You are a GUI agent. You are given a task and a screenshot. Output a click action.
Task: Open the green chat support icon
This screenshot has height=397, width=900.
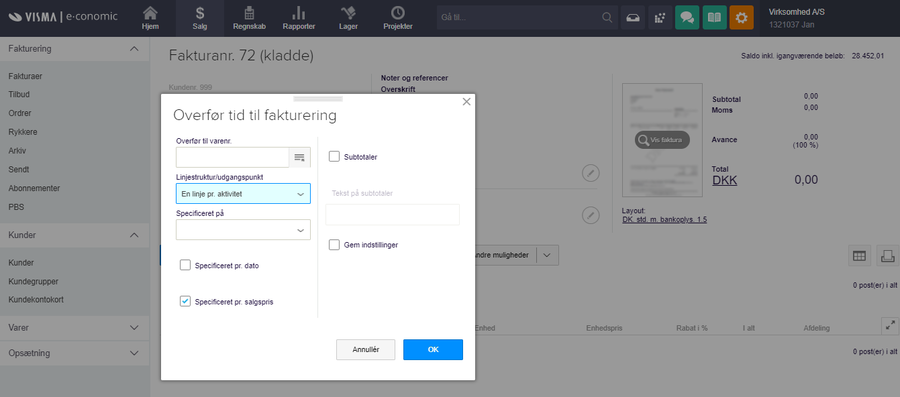click(687, 18)
